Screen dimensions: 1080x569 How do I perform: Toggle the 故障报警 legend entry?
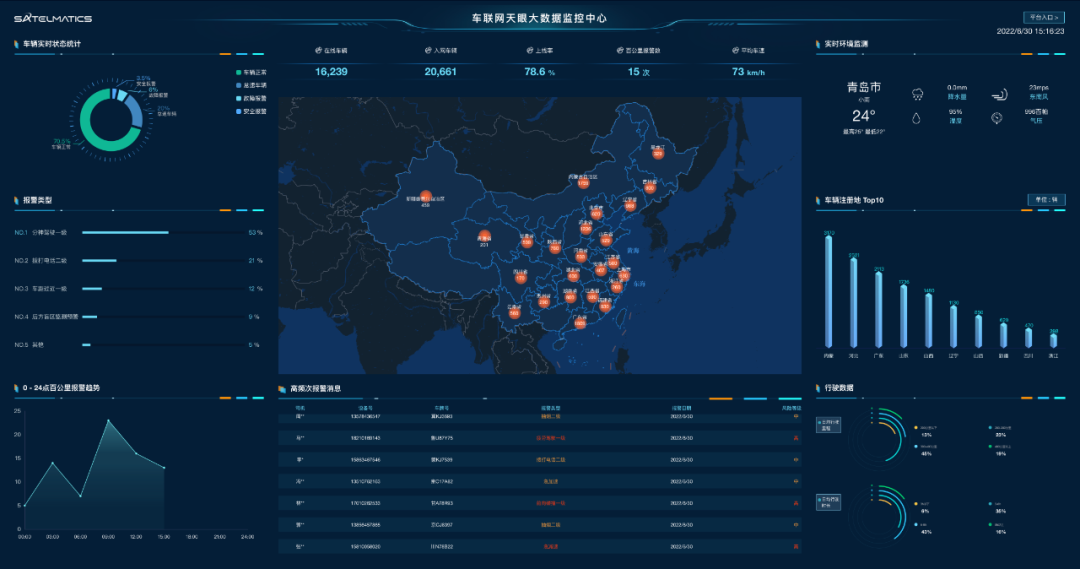(251, 99)
